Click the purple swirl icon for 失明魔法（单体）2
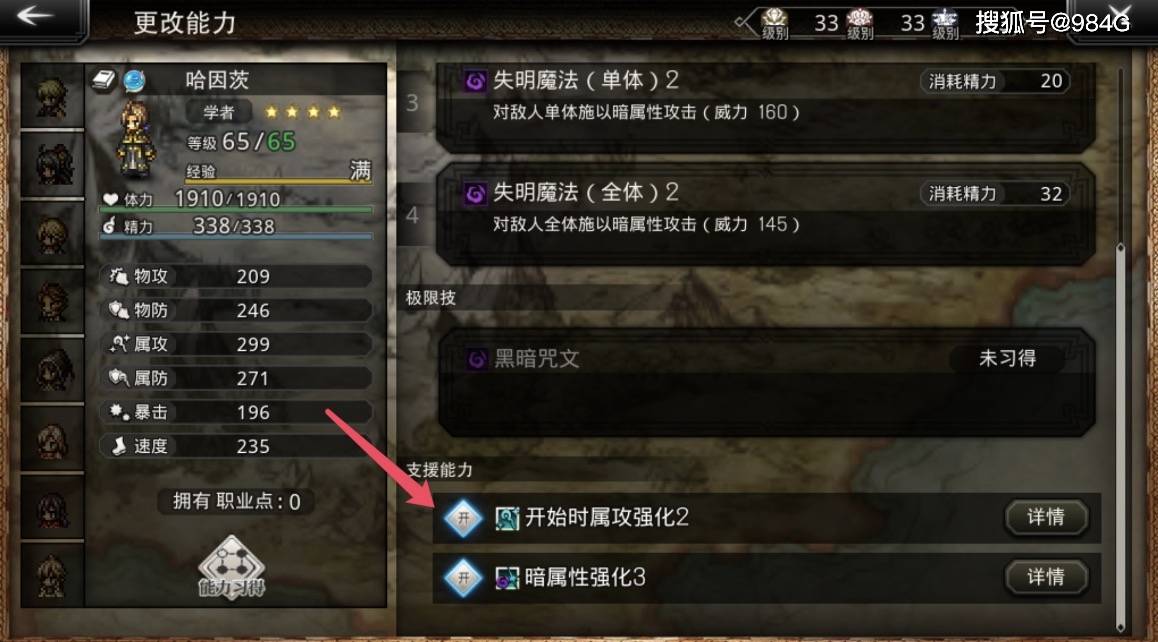Viewport: 1158px width, 642px height. [476, 81]
